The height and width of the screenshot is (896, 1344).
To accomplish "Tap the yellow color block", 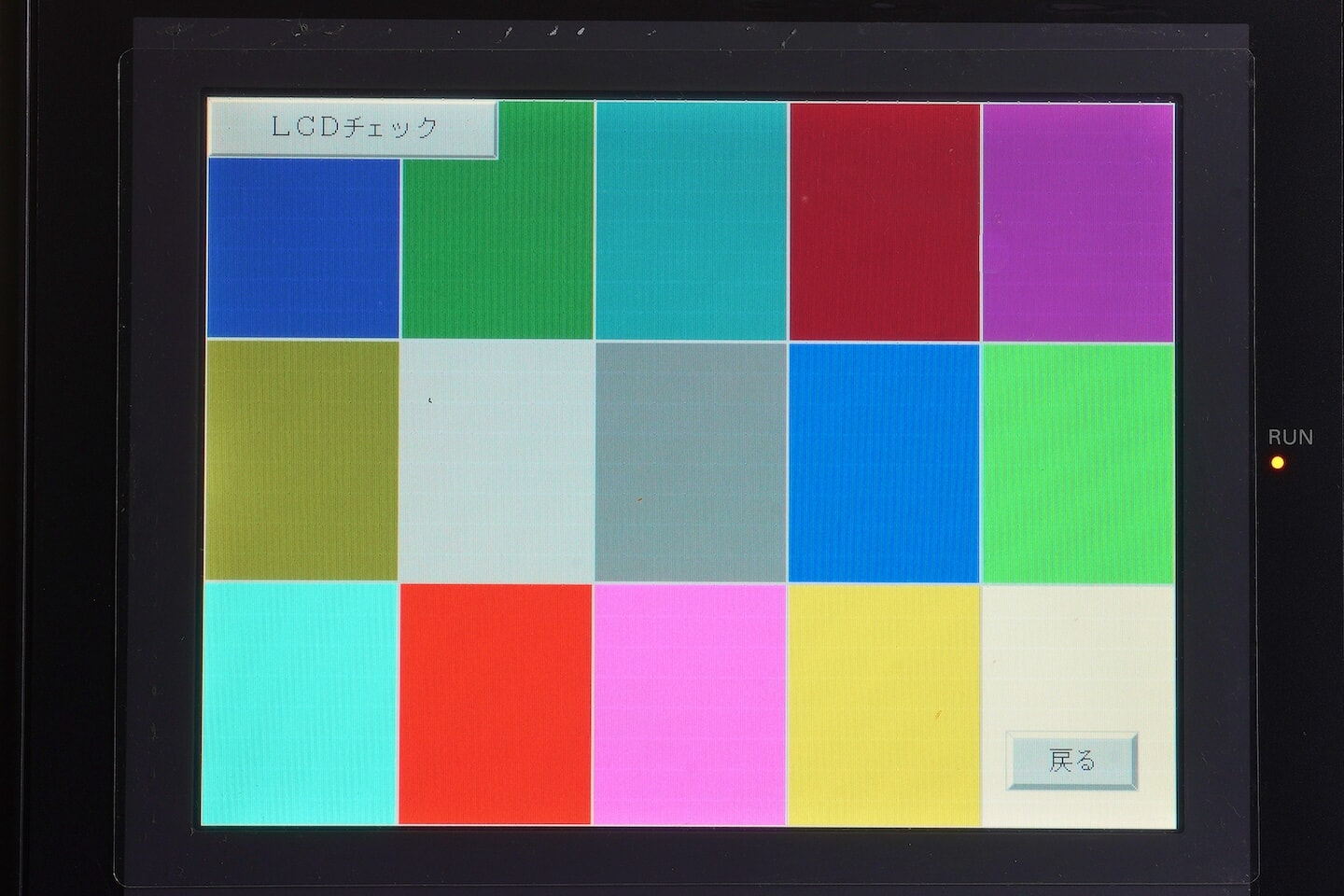I will (884, 705).
